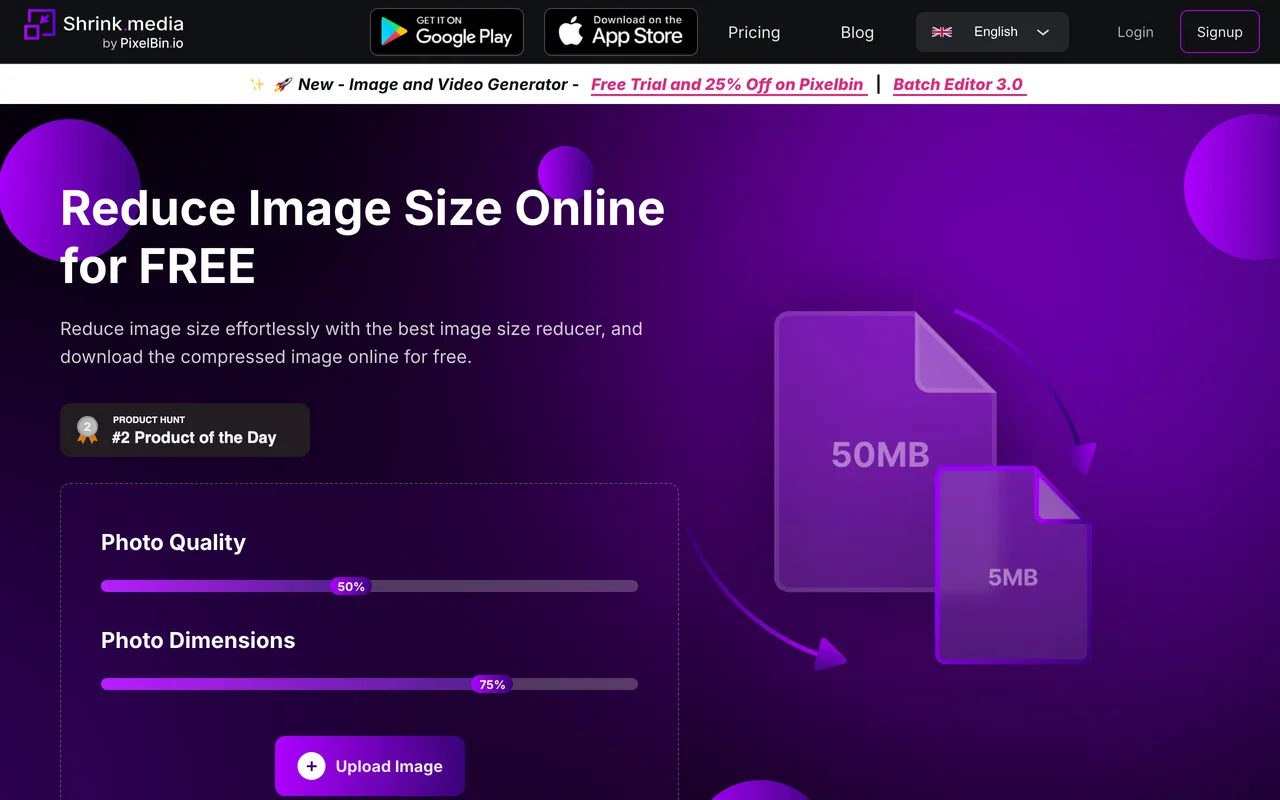Viewport: 1280px width, 800px height.
Task: Click the 50MB file illustration
Action: pyautogui.click(x=881, y=452)
